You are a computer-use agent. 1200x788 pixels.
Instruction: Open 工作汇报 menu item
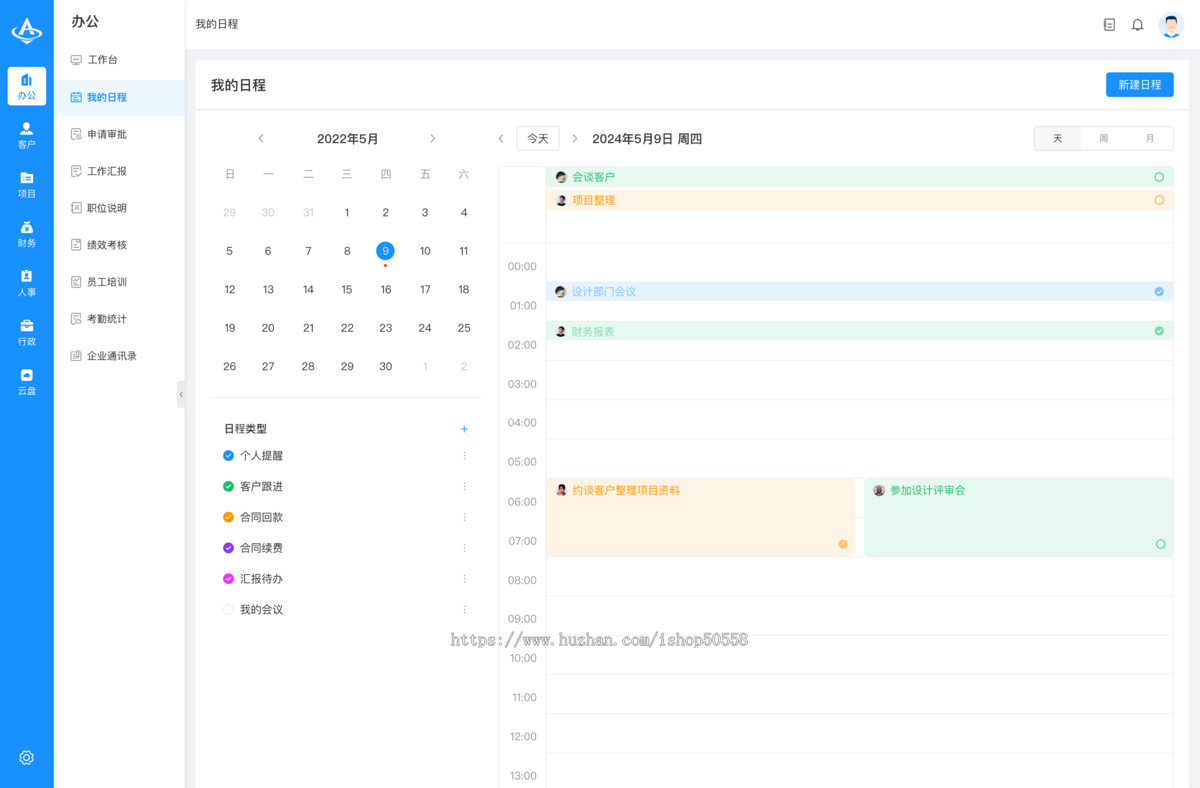(119, 171)
